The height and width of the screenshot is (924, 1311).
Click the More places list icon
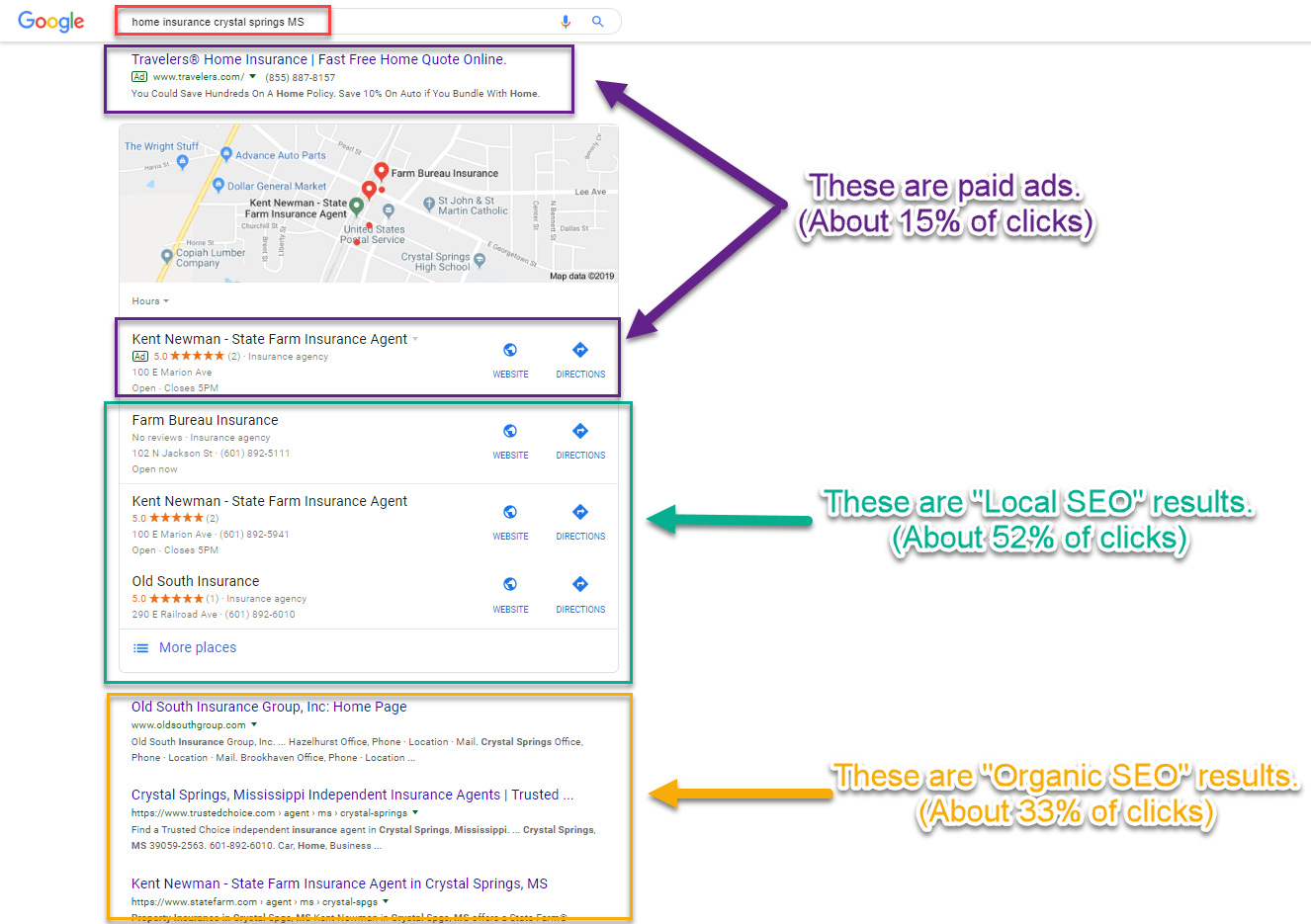tap(141, 648)
